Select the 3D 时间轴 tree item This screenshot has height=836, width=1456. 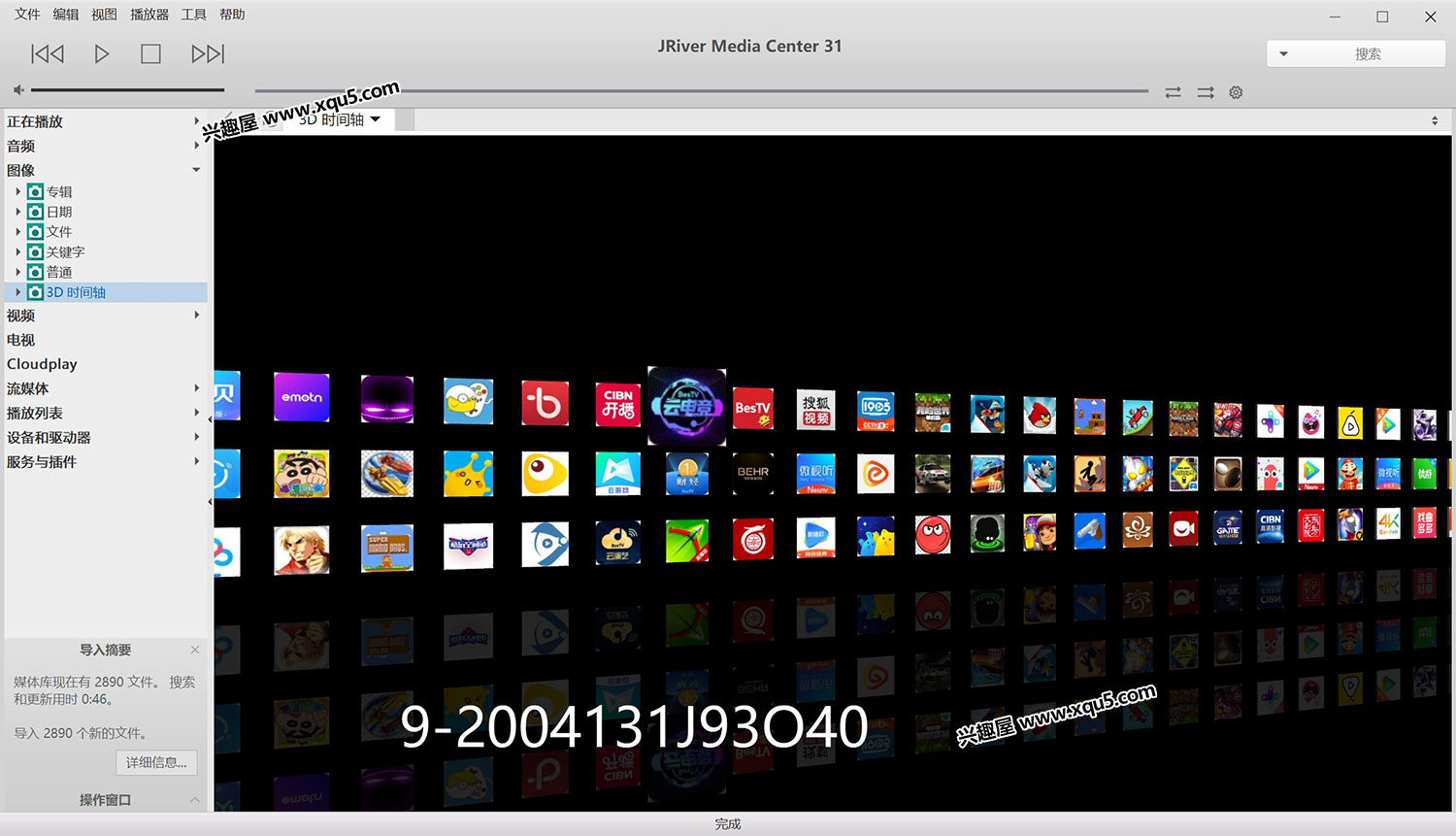click(76, 292)
